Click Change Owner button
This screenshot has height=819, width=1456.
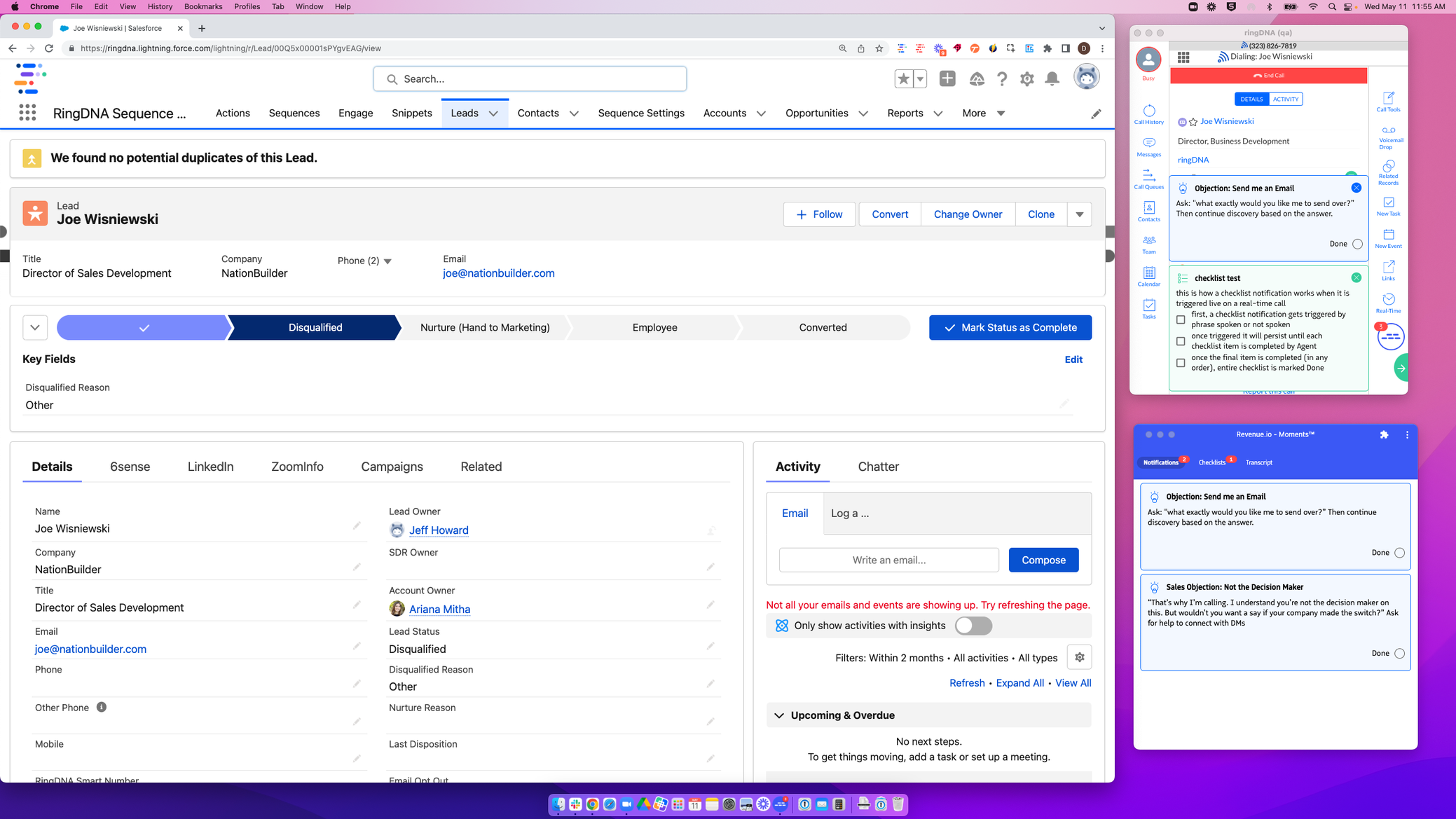click(968, 214)
